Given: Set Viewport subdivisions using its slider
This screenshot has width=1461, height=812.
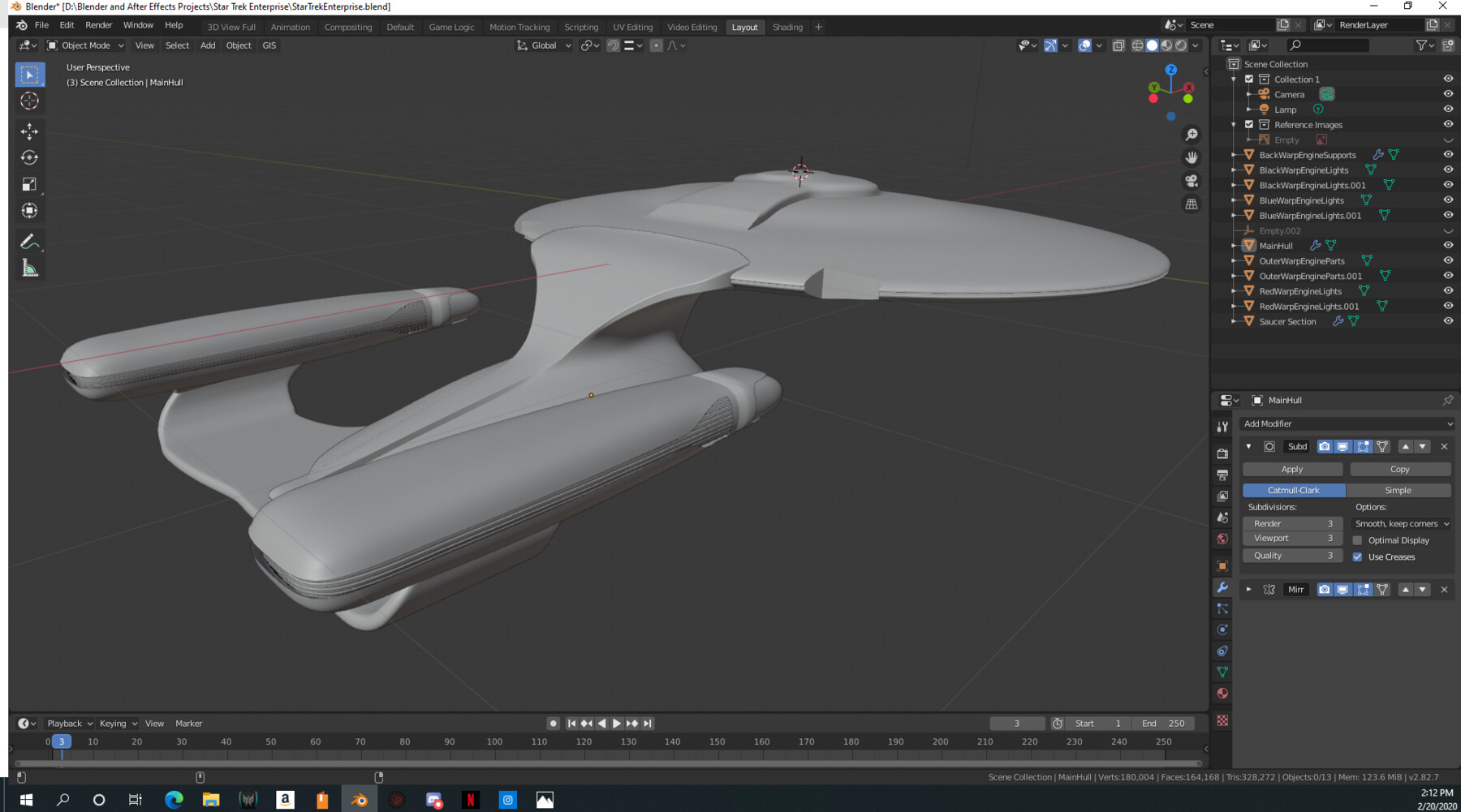Looking at the screenshot, I should 1291,538.
